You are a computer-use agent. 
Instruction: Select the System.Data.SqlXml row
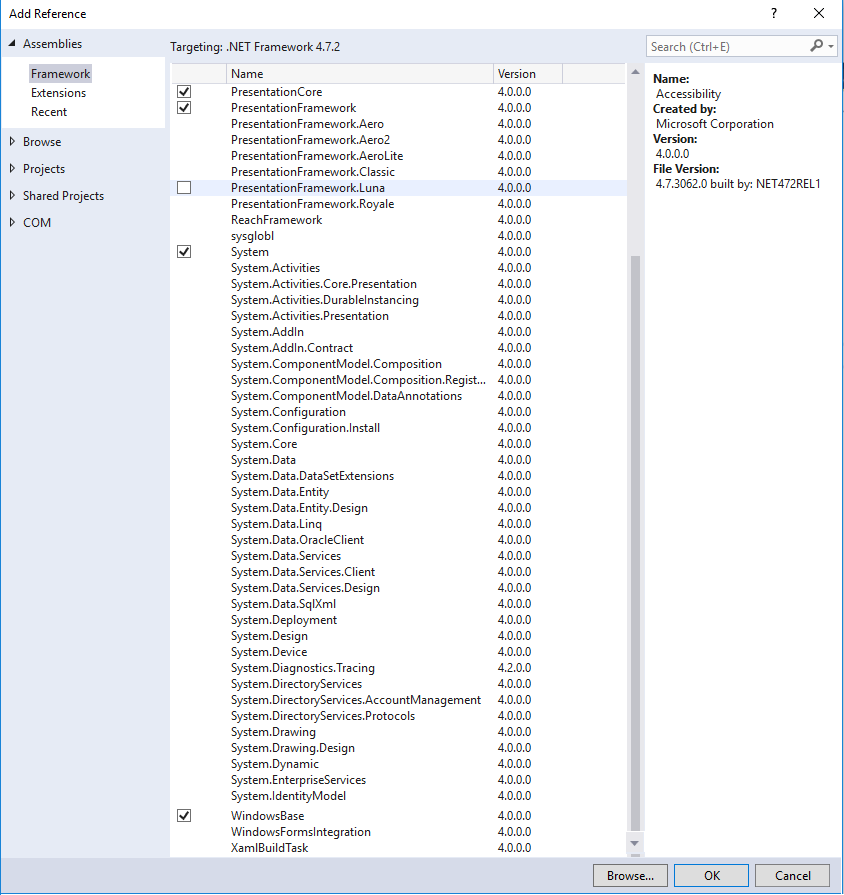(x=398, y=603)
